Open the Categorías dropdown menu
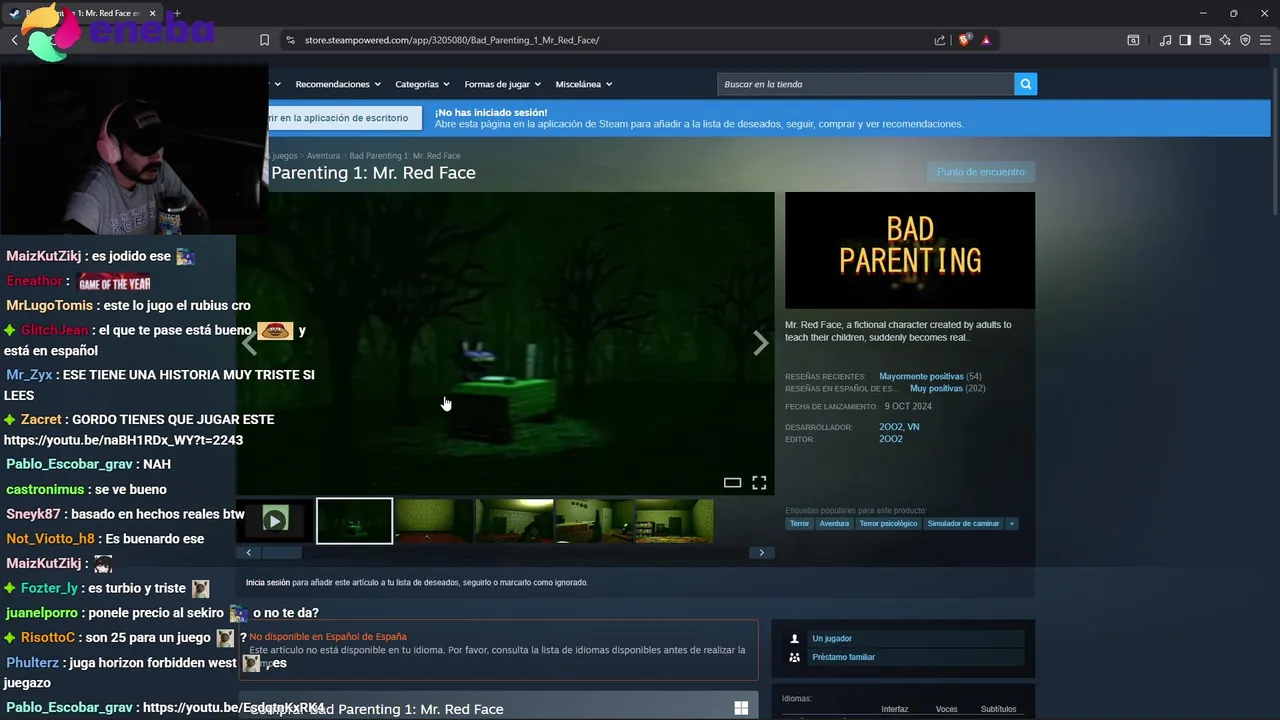 pyautogui.click(x=422, y=84)
